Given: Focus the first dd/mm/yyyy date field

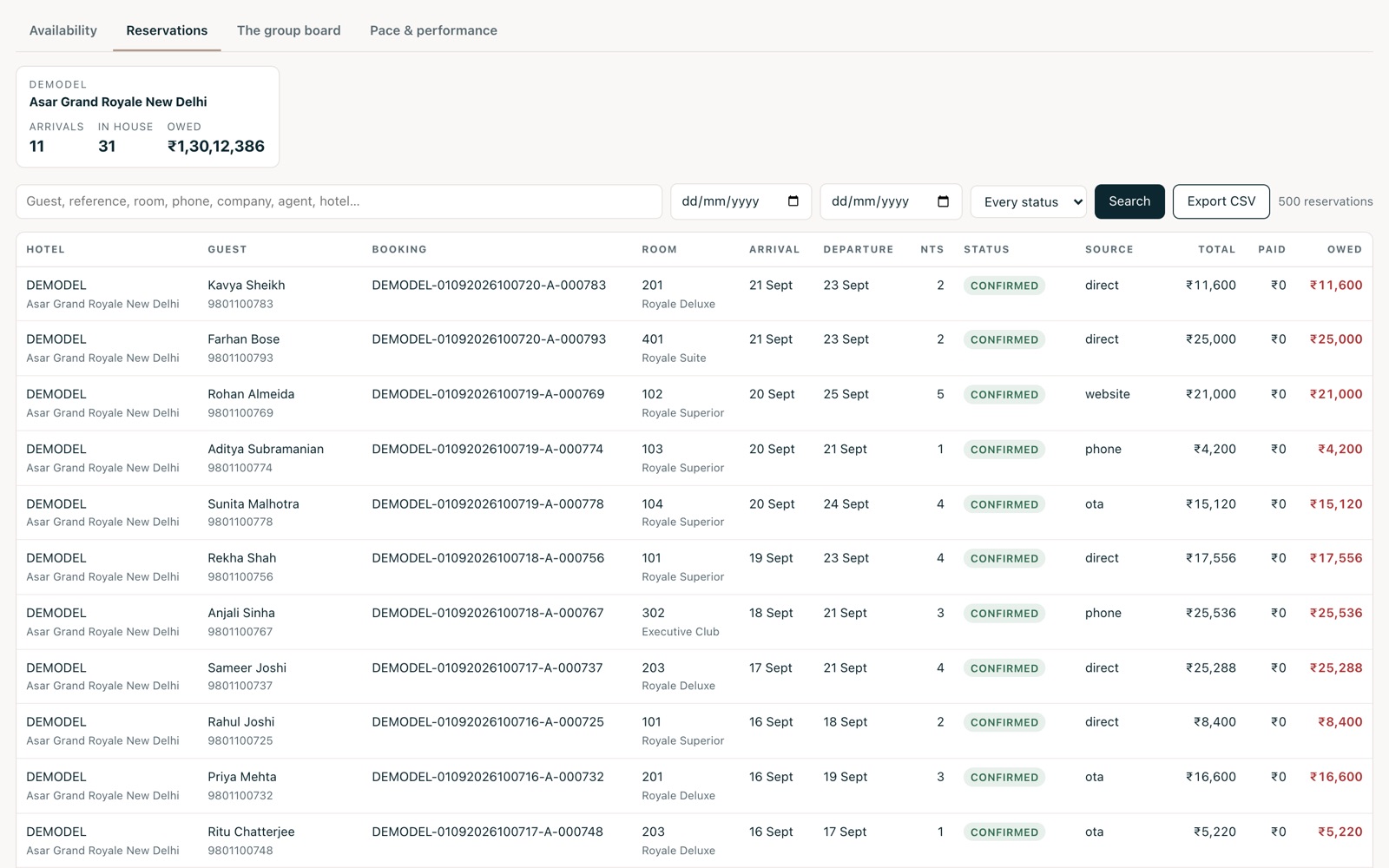Looking at the screenshot, I should click(x=741, y=201).
